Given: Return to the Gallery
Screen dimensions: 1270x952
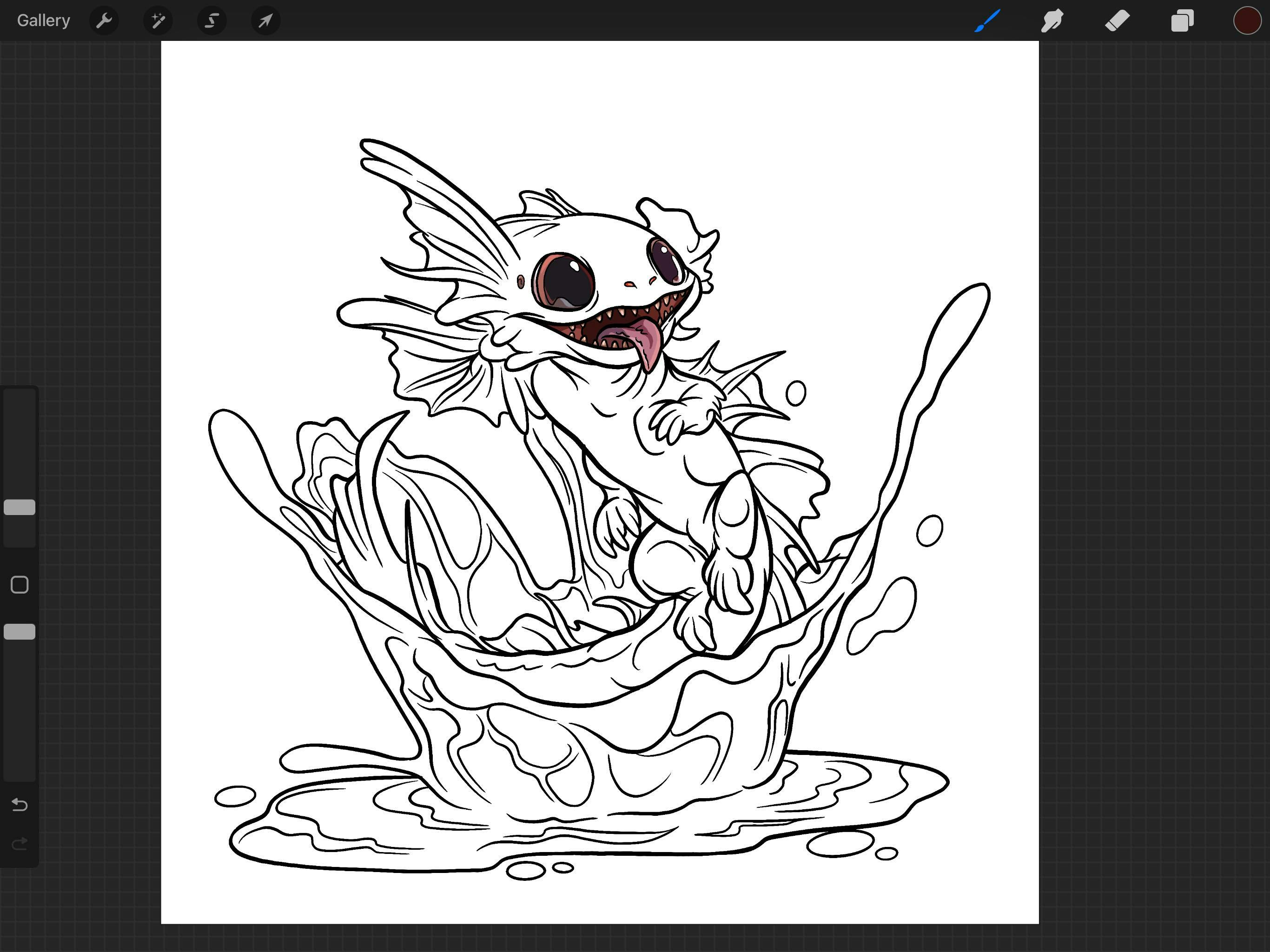Looking at the screenshot, I should 44,20.
